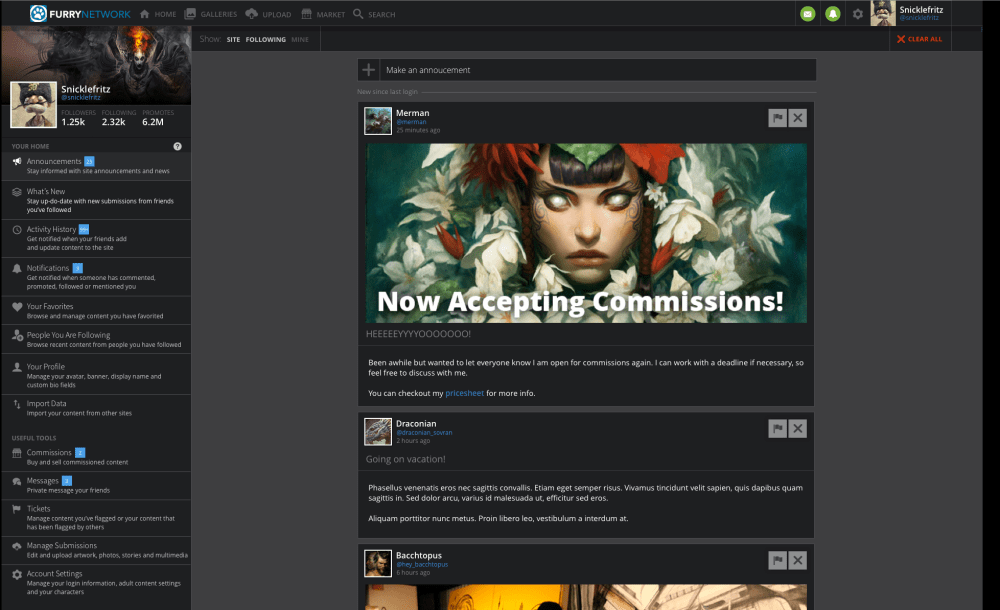Viewport: 1000px width, 610px height.
Task: Open the settings gear icon
Action: pyautogui.click(x=857, y=14)
